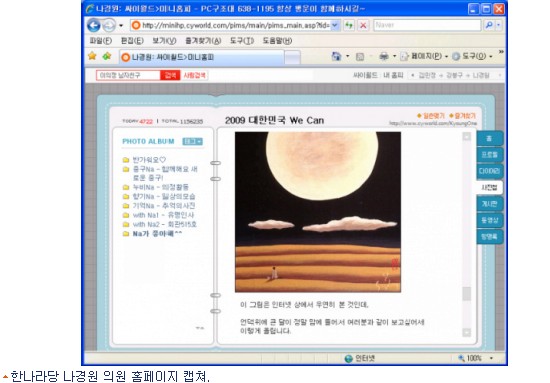Viewport: 550px width, 383px height.
Task: Open the 편집(E) menu
Action: coord(132,41)
